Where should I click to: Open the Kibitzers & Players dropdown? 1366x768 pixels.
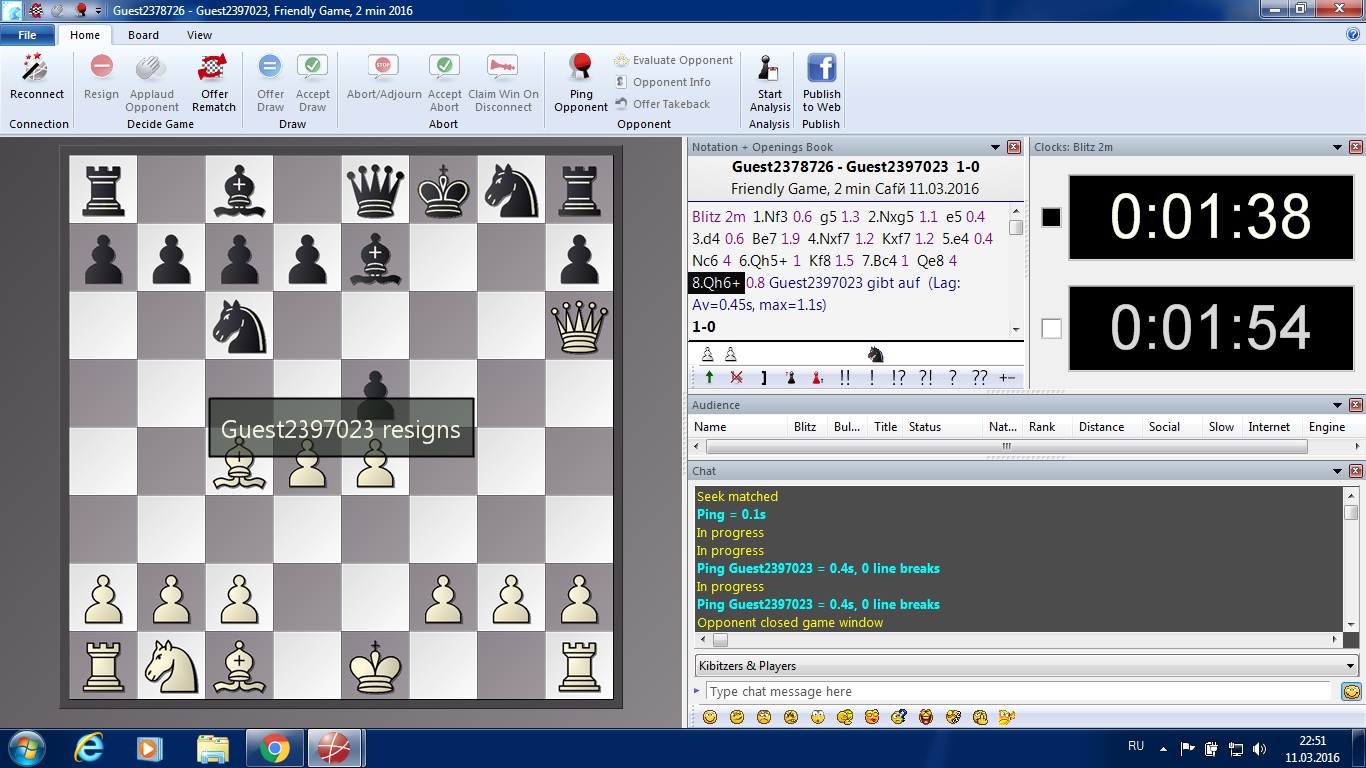(1350, 666)
